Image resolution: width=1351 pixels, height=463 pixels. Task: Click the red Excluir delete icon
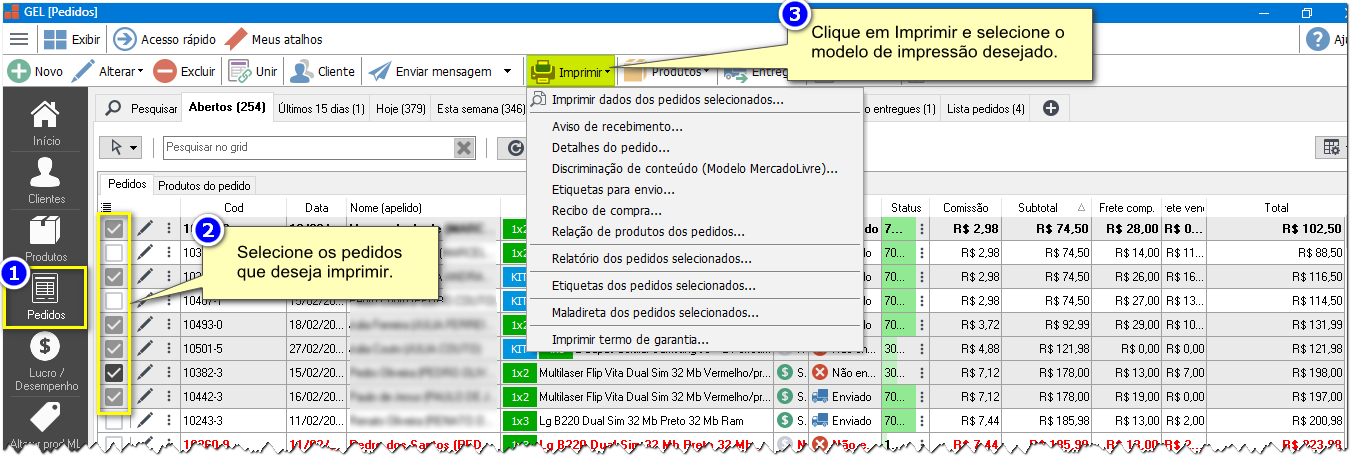point(165,72)
